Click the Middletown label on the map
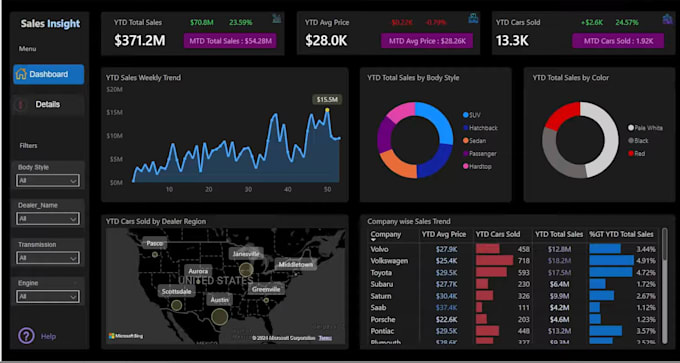Image resolution: width=680 pixels, height=363 pixels. click(x=296, y=264)
